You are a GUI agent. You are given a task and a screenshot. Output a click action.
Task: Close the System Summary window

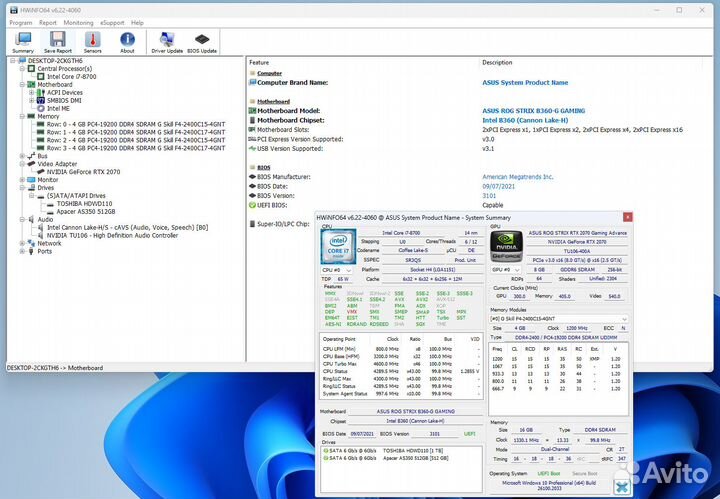click(627, 217)
